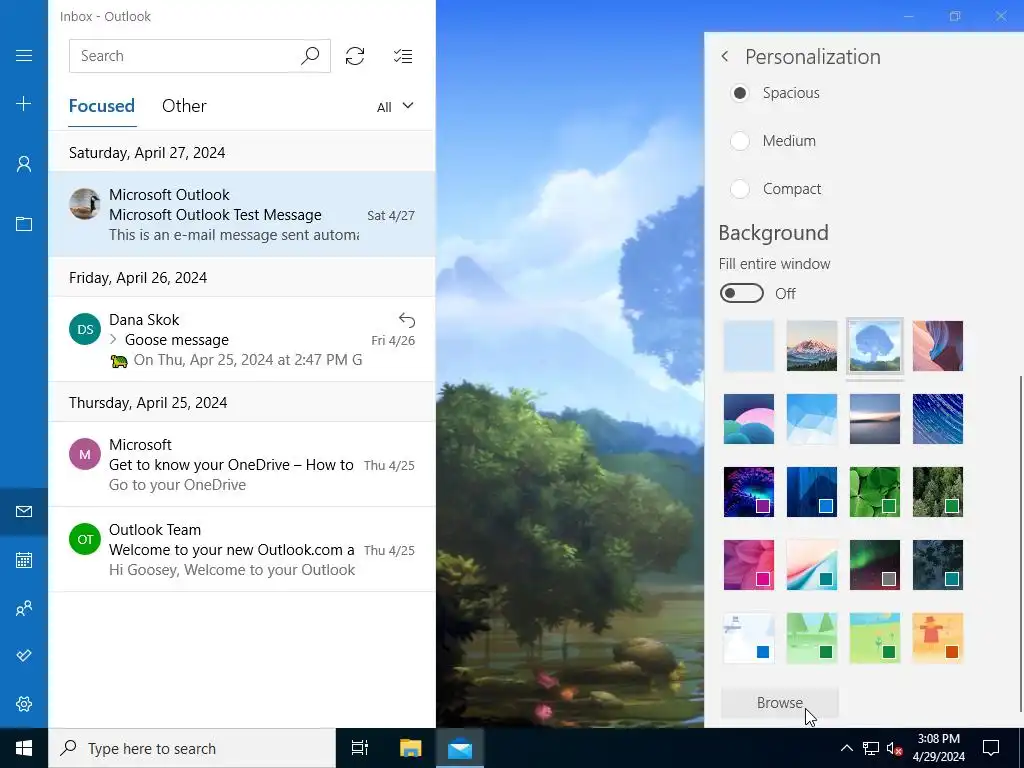Open Settings gear in Mail sidebar
This screenshot has width=1024, height=768.
click(x=24, y=704)
